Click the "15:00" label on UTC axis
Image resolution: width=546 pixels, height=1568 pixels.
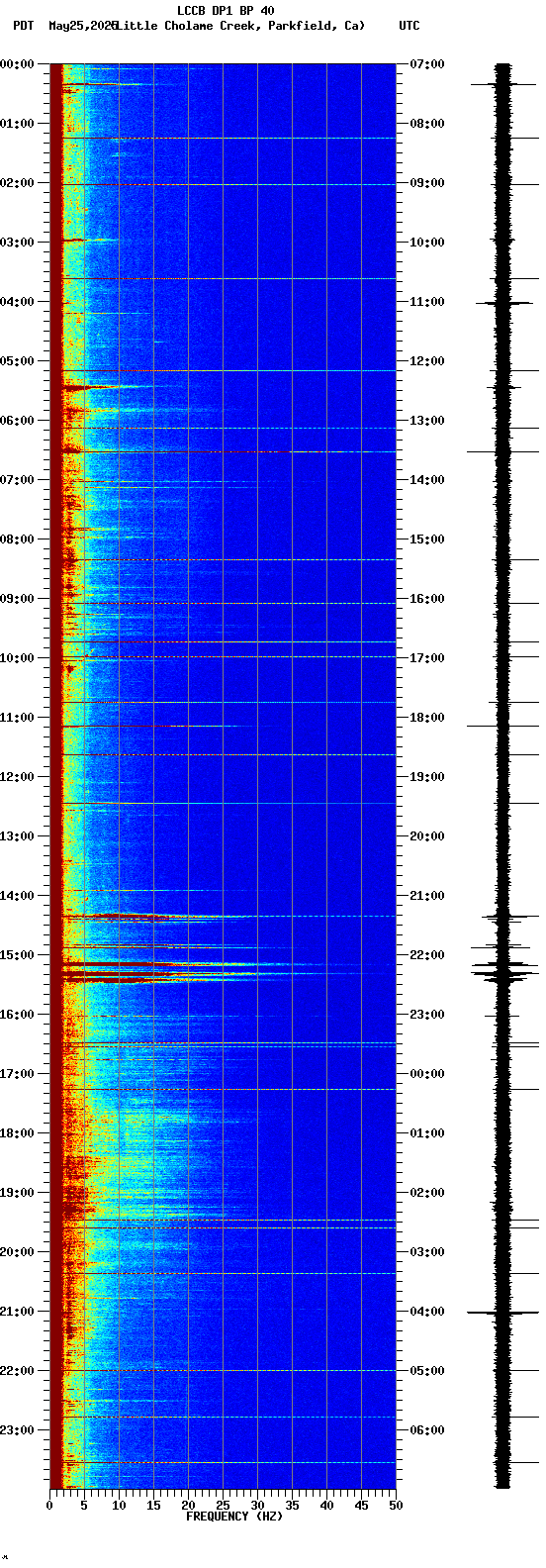pyautogui.click(x=427, y=539)
